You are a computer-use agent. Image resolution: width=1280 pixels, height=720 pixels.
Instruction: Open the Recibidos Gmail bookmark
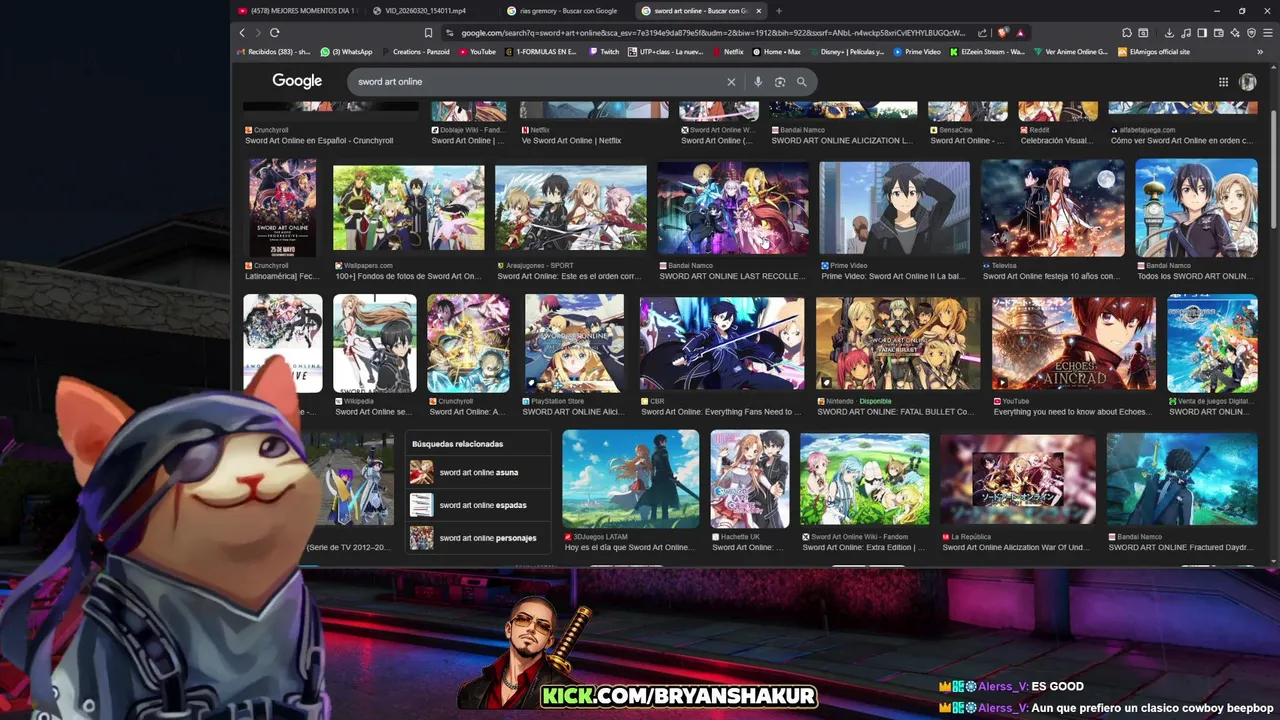pos(273,52)
